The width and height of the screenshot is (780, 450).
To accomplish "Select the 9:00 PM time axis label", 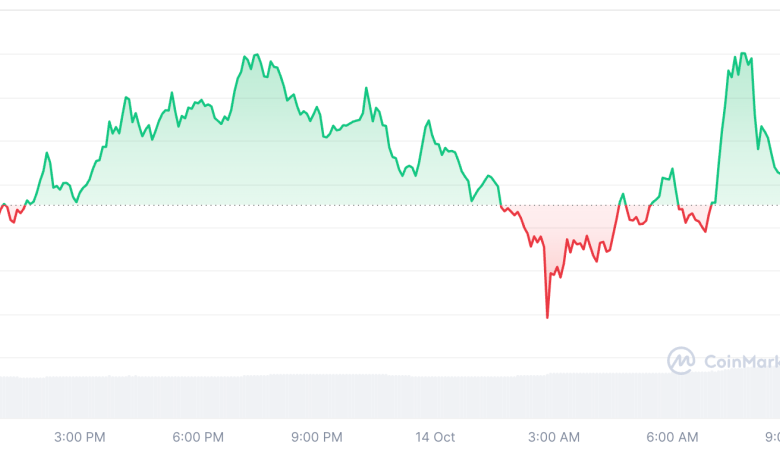I will (x=317, y=437).
